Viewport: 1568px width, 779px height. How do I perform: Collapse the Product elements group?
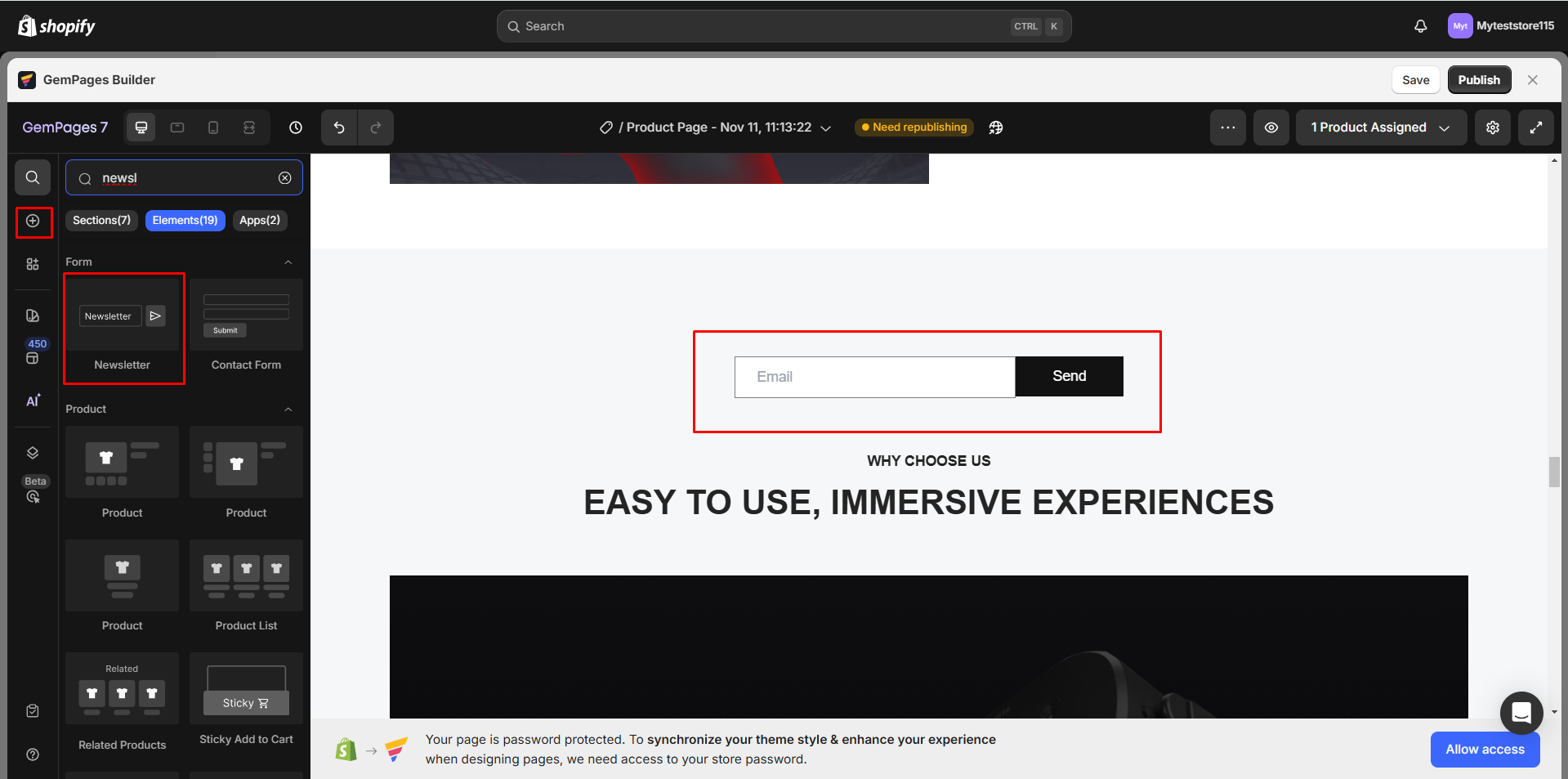point(288,409)
